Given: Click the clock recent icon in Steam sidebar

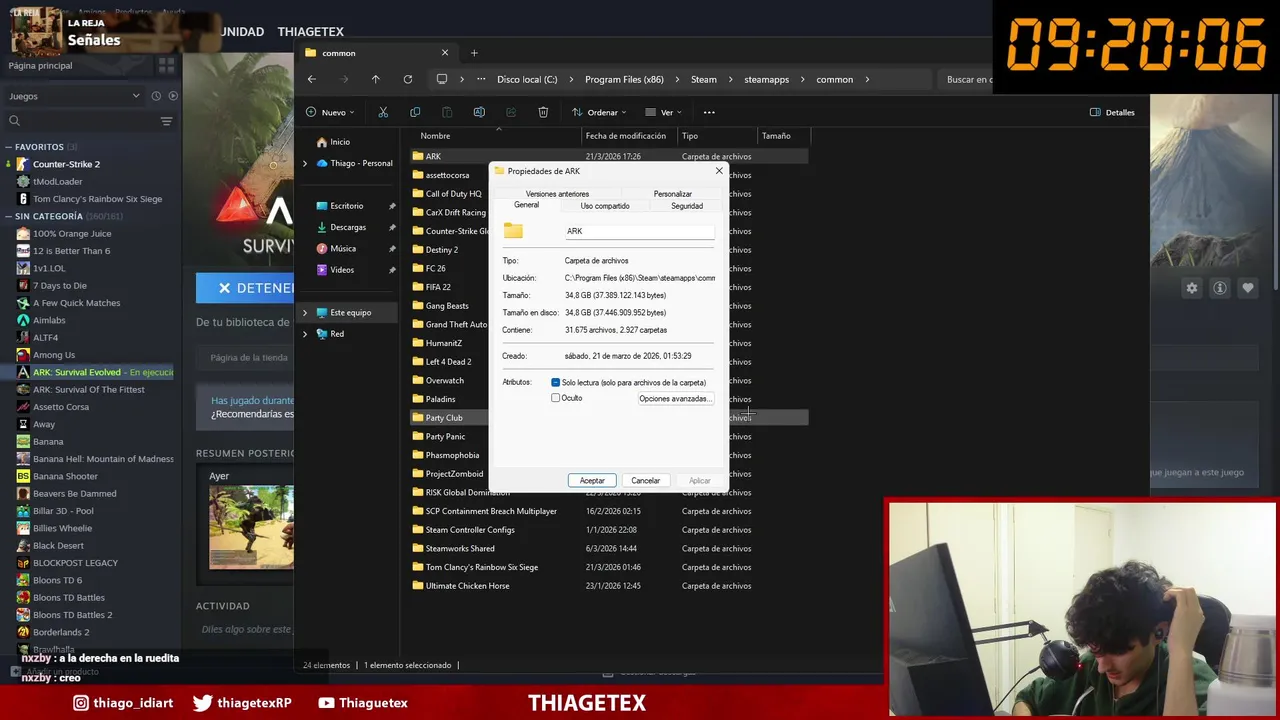Looking at the screenshot, I should click(x=156, y=96).
